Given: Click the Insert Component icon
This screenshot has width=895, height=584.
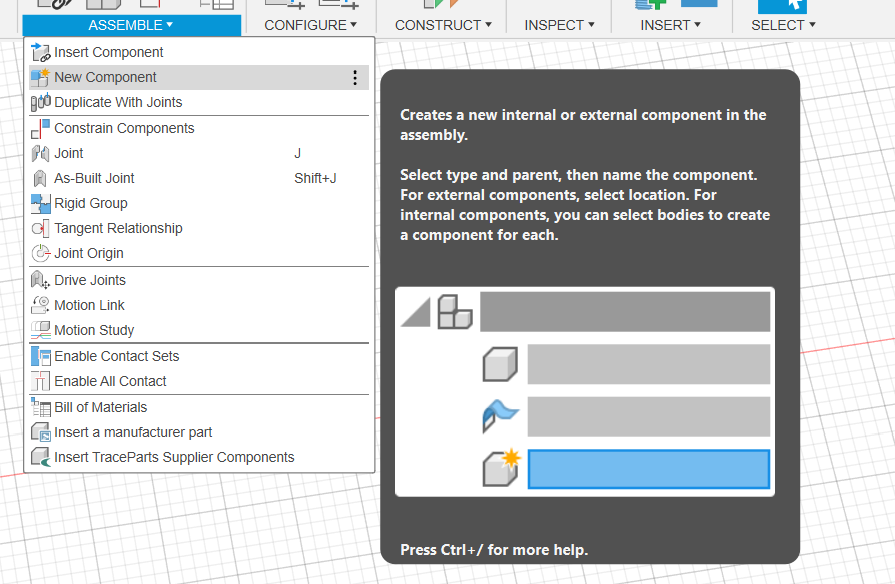Looking at the screenshot, I should [x=40, y=52].
